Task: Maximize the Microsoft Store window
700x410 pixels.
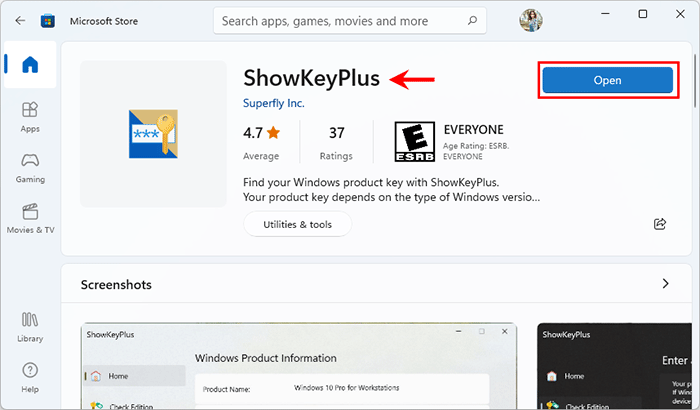Action: click(643, 14)
